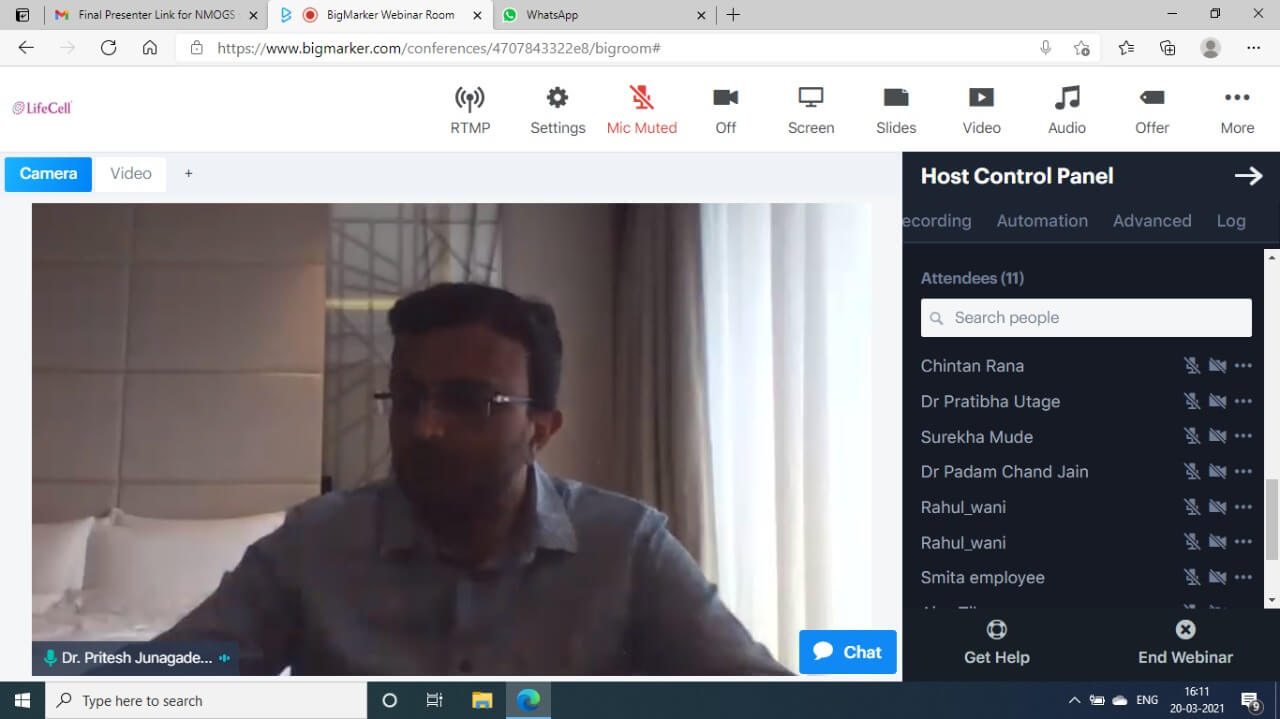Click the Dr. Pritesh Junagade presenter label
Image resolution: width=1280 pixels, height=719 pixels.
coord(136,658)
